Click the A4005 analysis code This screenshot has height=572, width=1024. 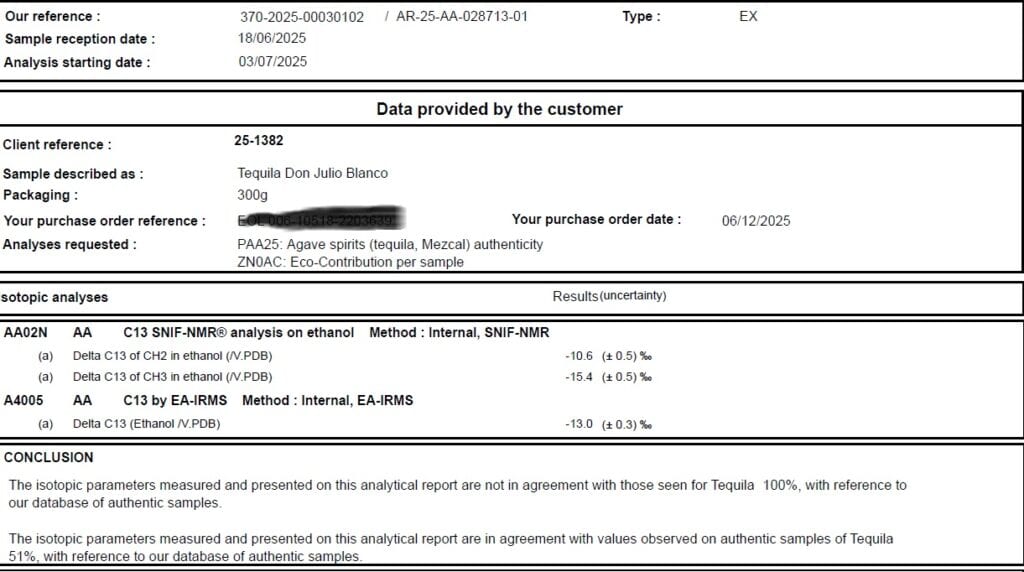click(24, 400)
